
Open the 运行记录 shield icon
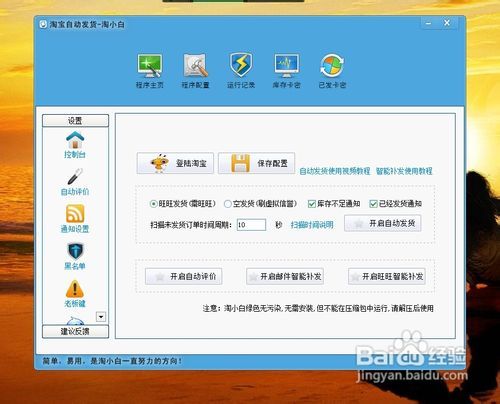pos(241,71)
